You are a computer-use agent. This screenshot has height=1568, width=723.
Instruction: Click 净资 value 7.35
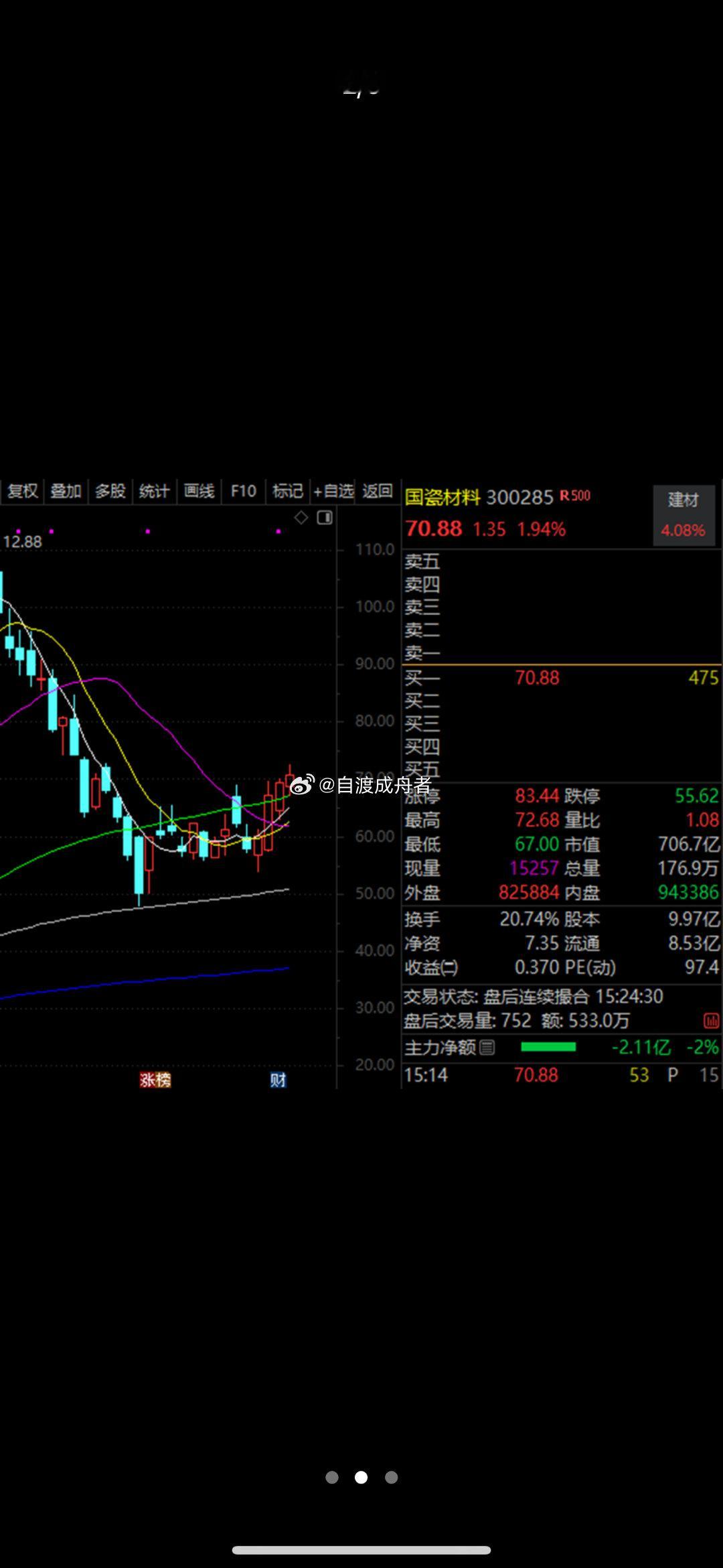click(542, 943)
